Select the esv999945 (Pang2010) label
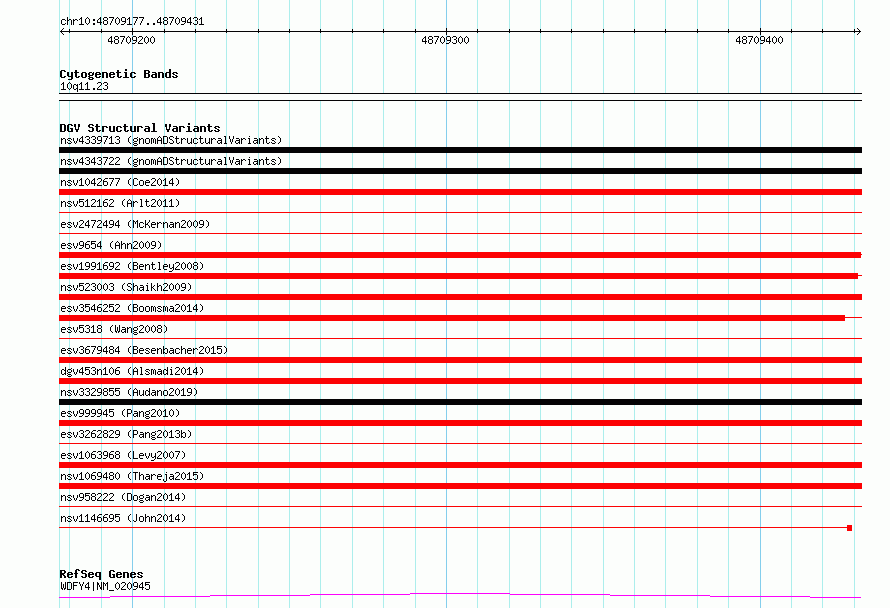This screenshot has height=608, width=890. [120, 413]
